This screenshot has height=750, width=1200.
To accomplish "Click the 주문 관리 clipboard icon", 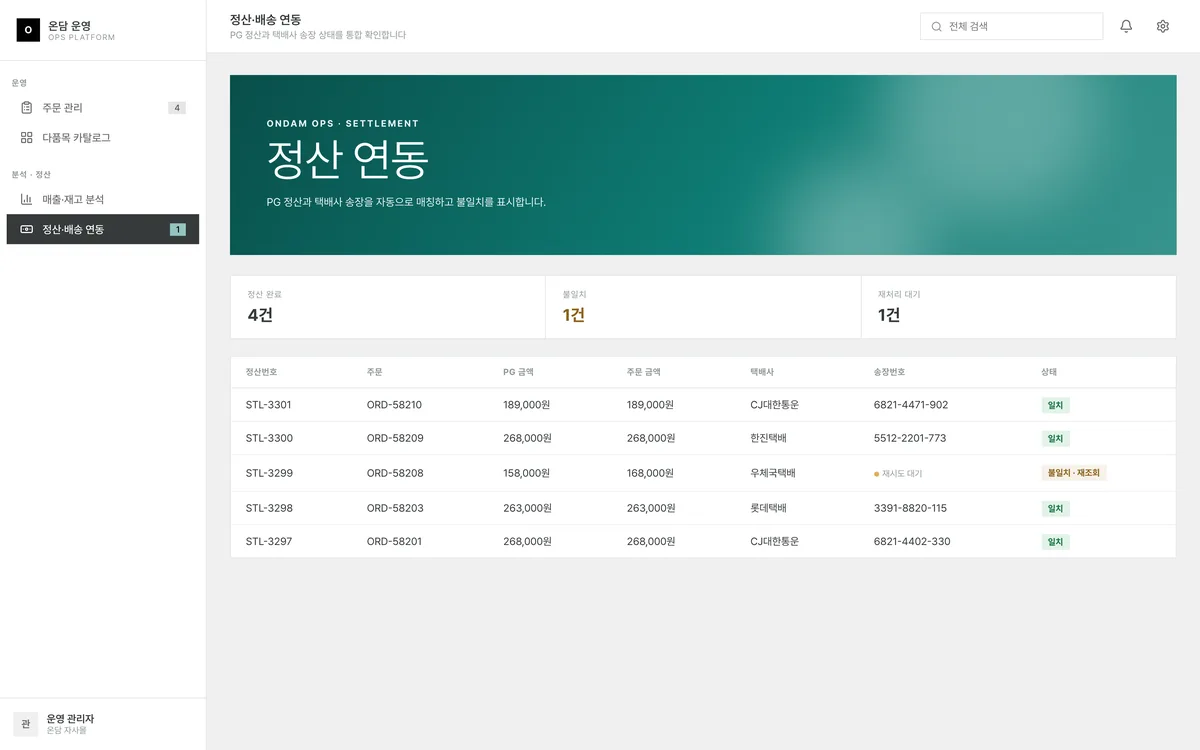I will click(27, 108).
